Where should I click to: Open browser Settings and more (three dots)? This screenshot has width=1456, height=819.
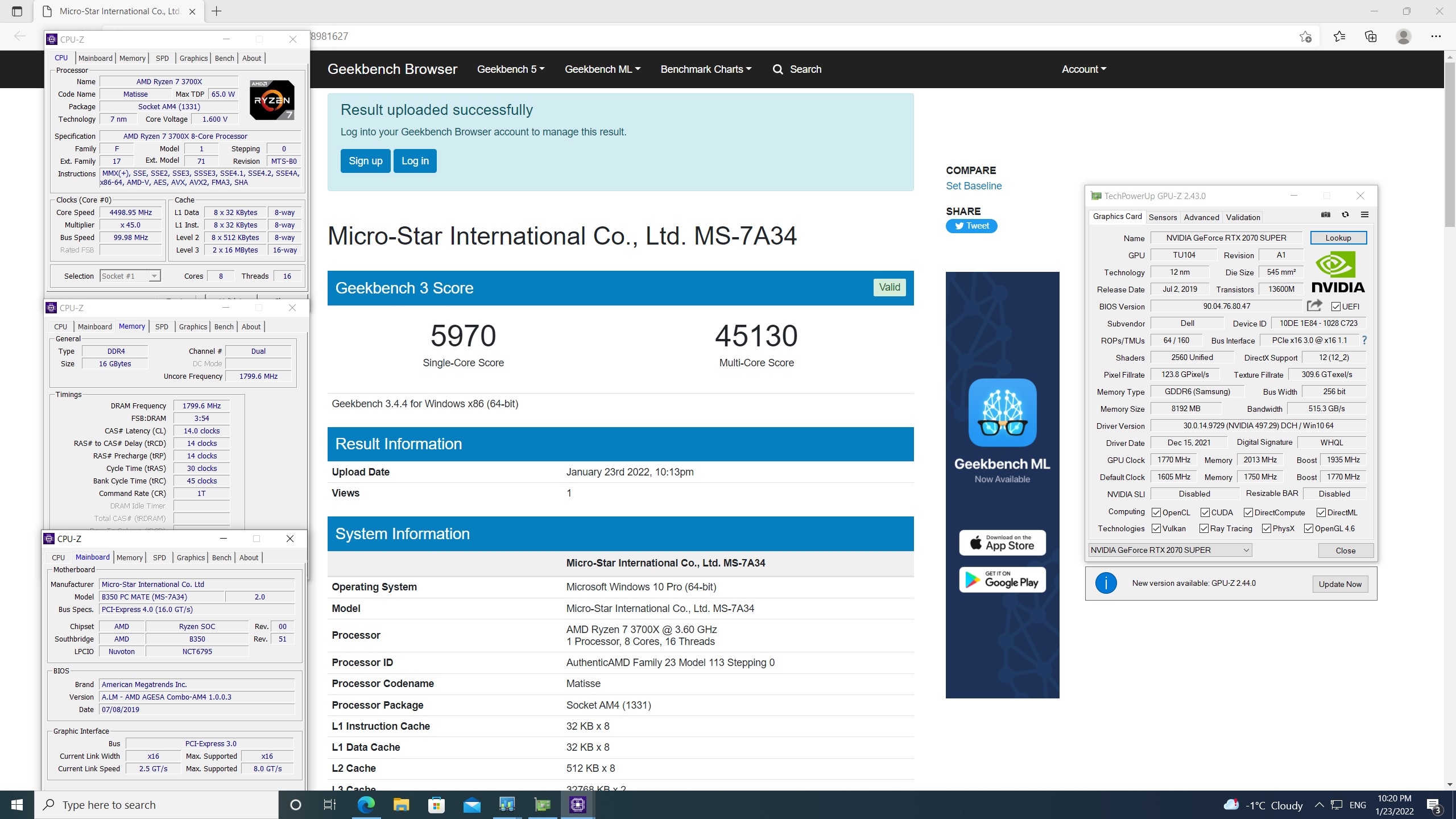click(1436, 36)
